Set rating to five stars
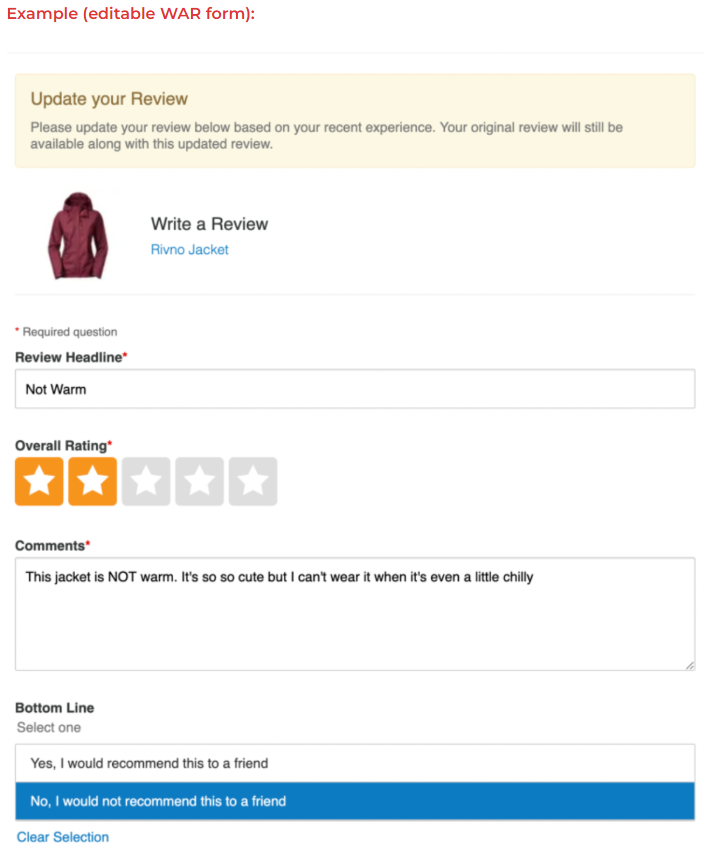The image size is (704, 851). [x=253, y=481]
